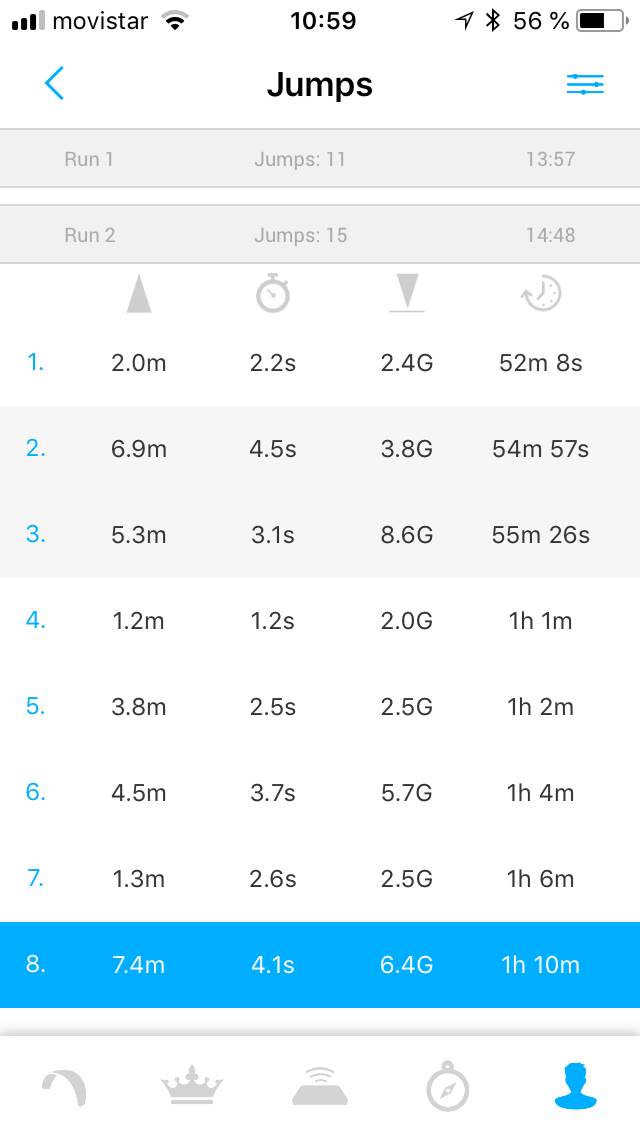Sort by session time clock icon

[x=541, y=294]
